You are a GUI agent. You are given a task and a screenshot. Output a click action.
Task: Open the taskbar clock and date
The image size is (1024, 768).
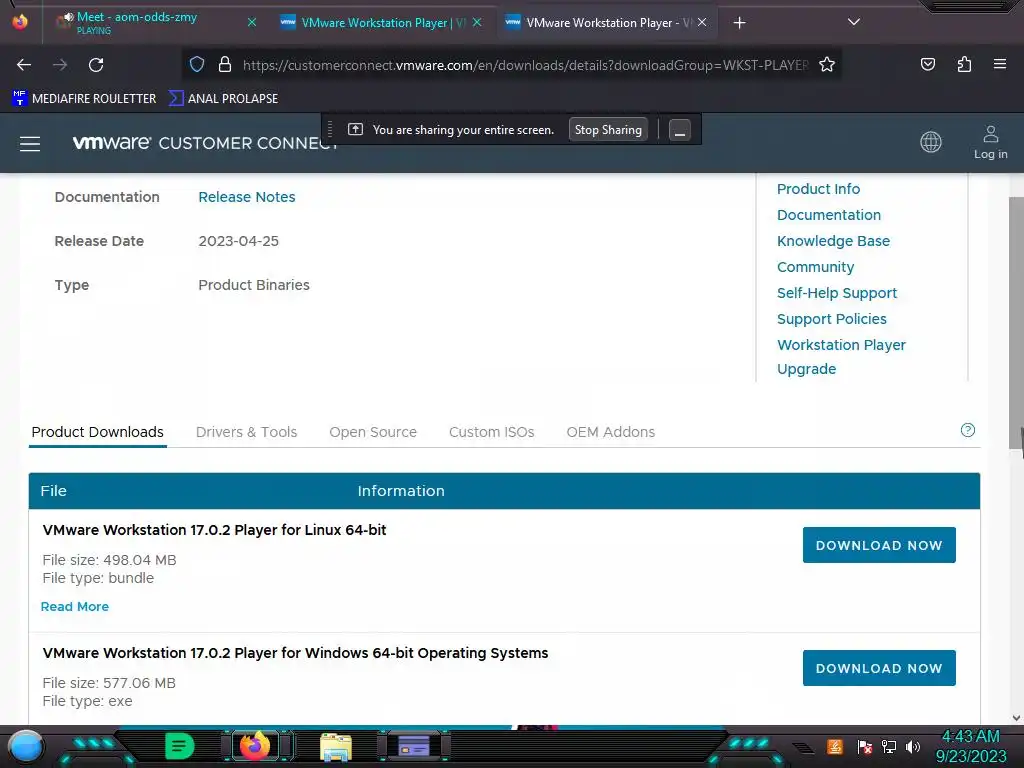tap(970, 746)
